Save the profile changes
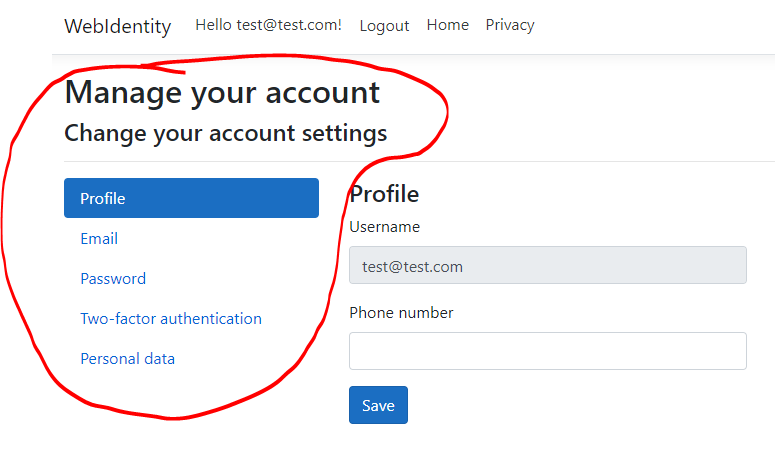 click(x=378, y=405)
